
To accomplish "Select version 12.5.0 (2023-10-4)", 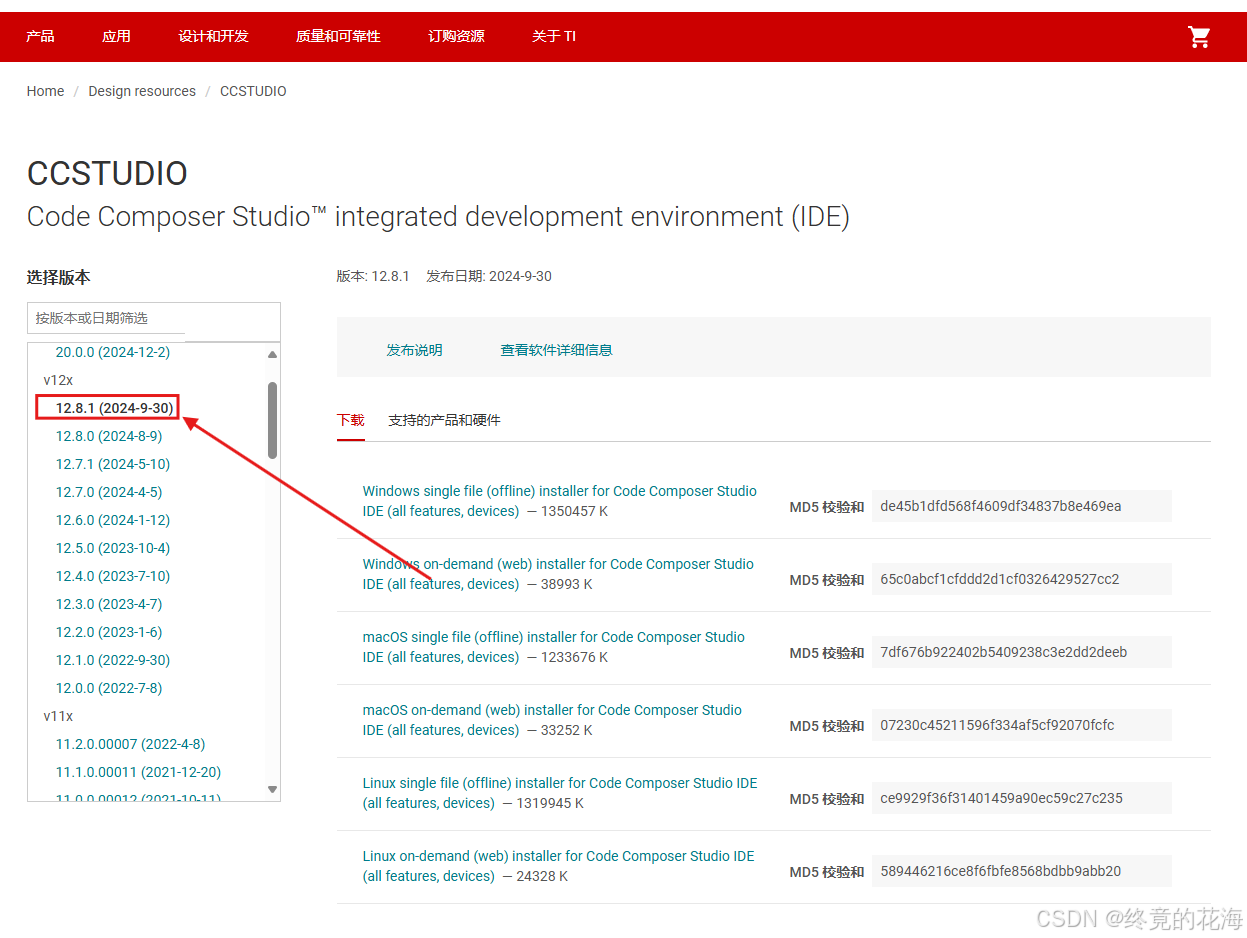I will point(113,548).
